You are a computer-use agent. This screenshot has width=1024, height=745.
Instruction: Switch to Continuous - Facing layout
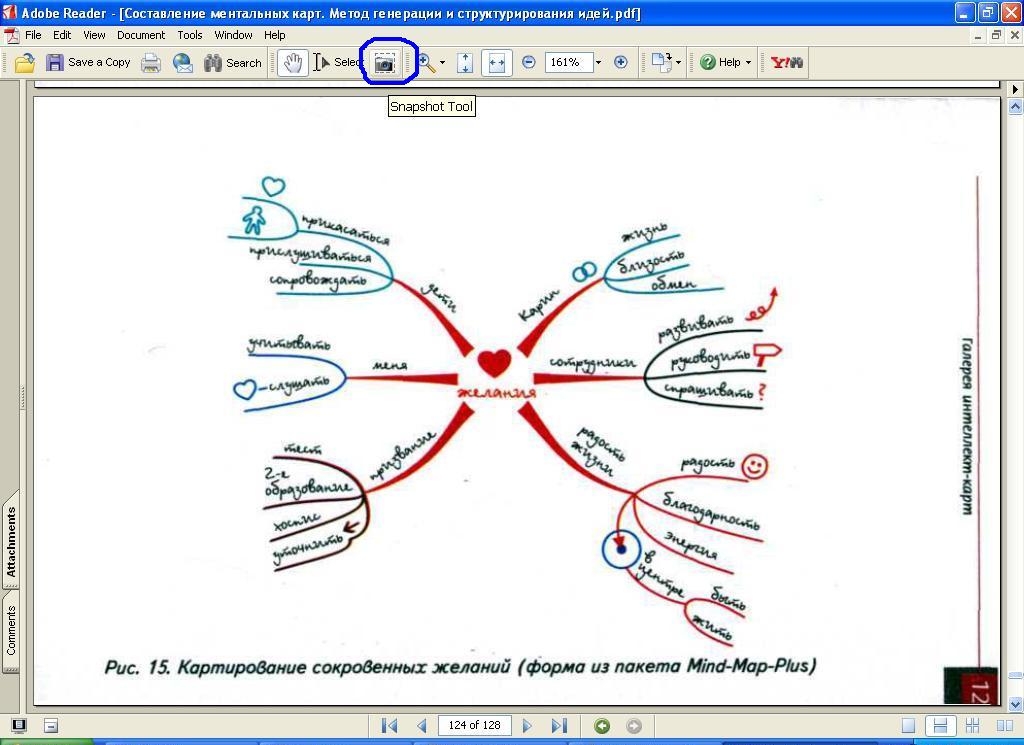[x=972, y=726]
